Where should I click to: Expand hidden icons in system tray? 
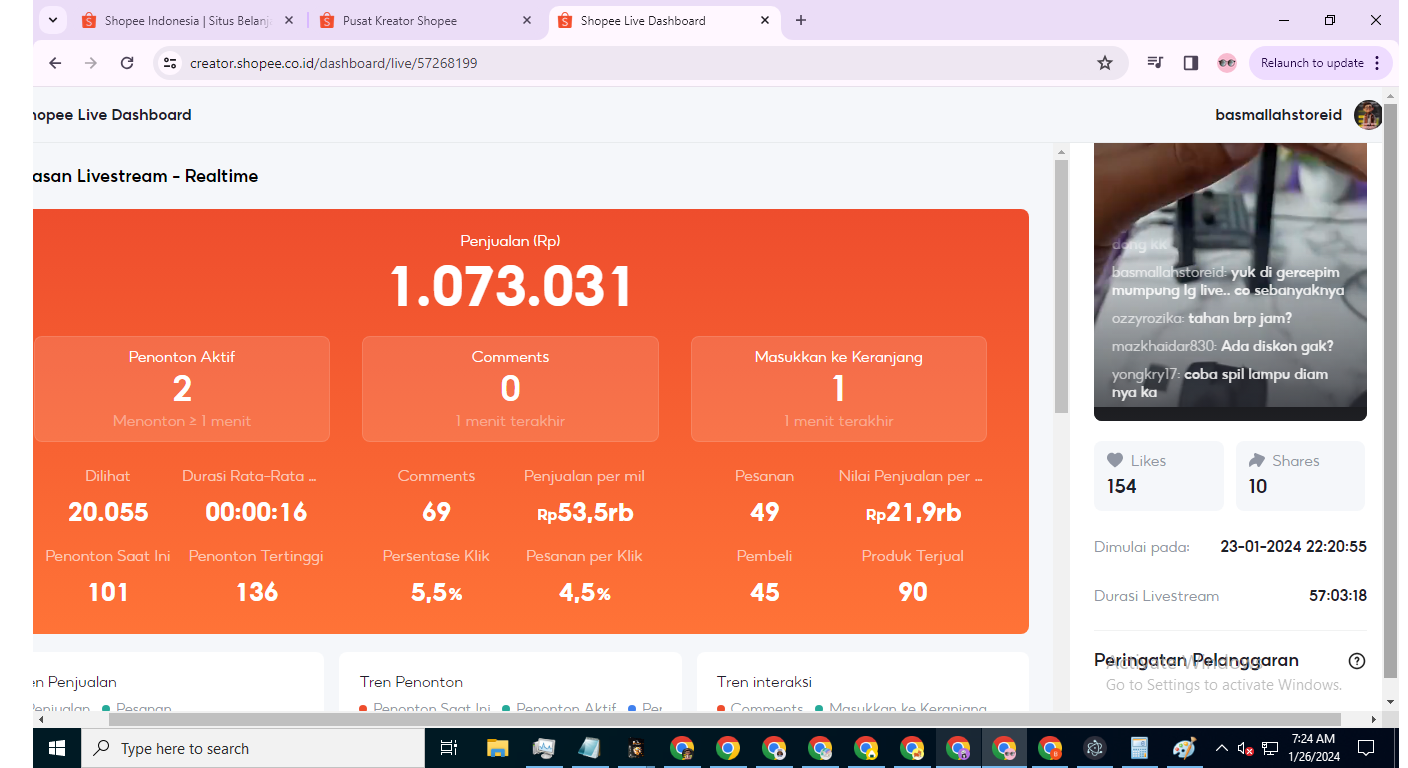point(1222,747)
